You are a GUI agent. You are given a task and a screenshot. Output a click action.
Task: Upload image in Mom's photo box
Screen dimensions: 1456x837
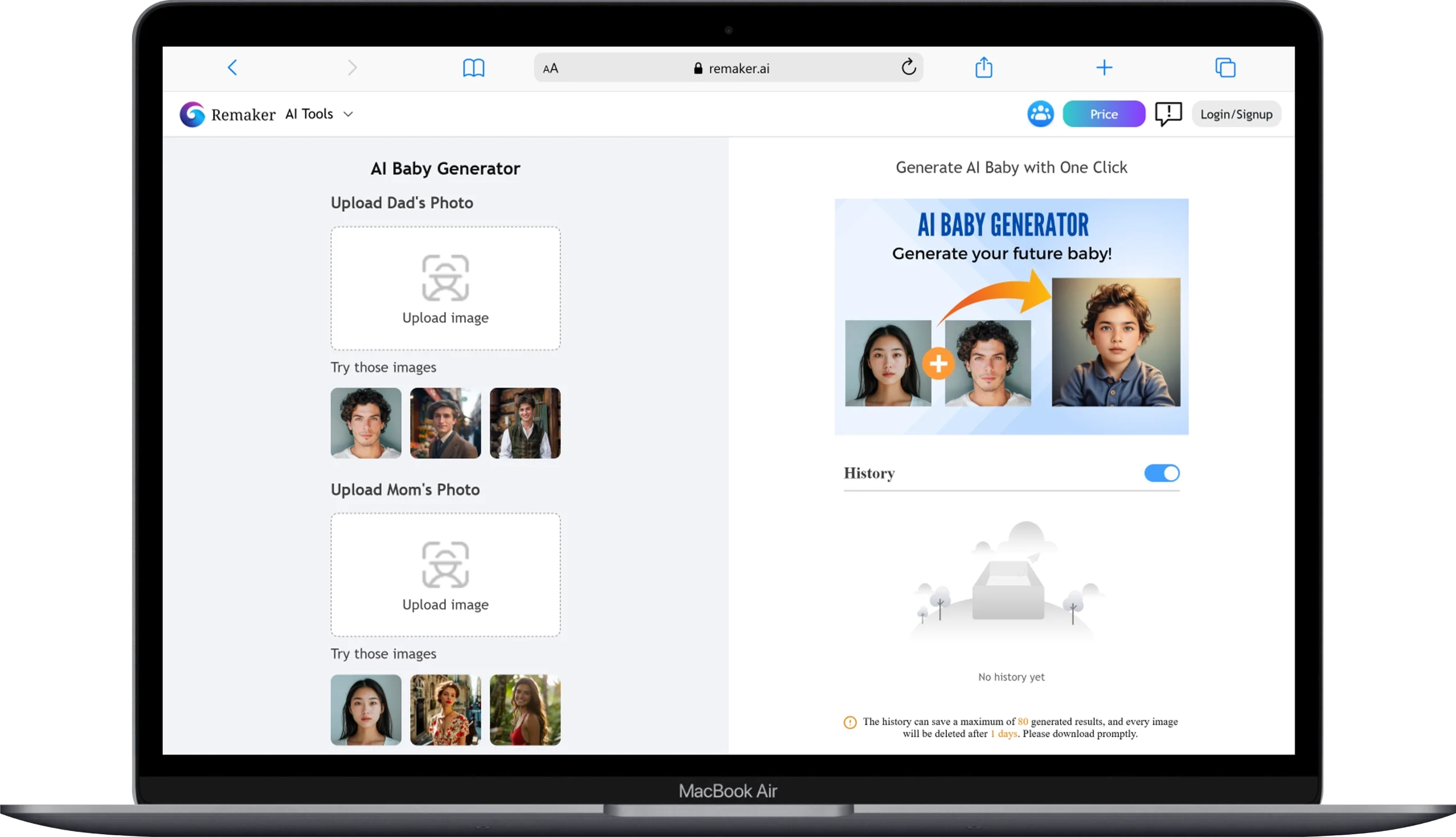pos(445,575)
